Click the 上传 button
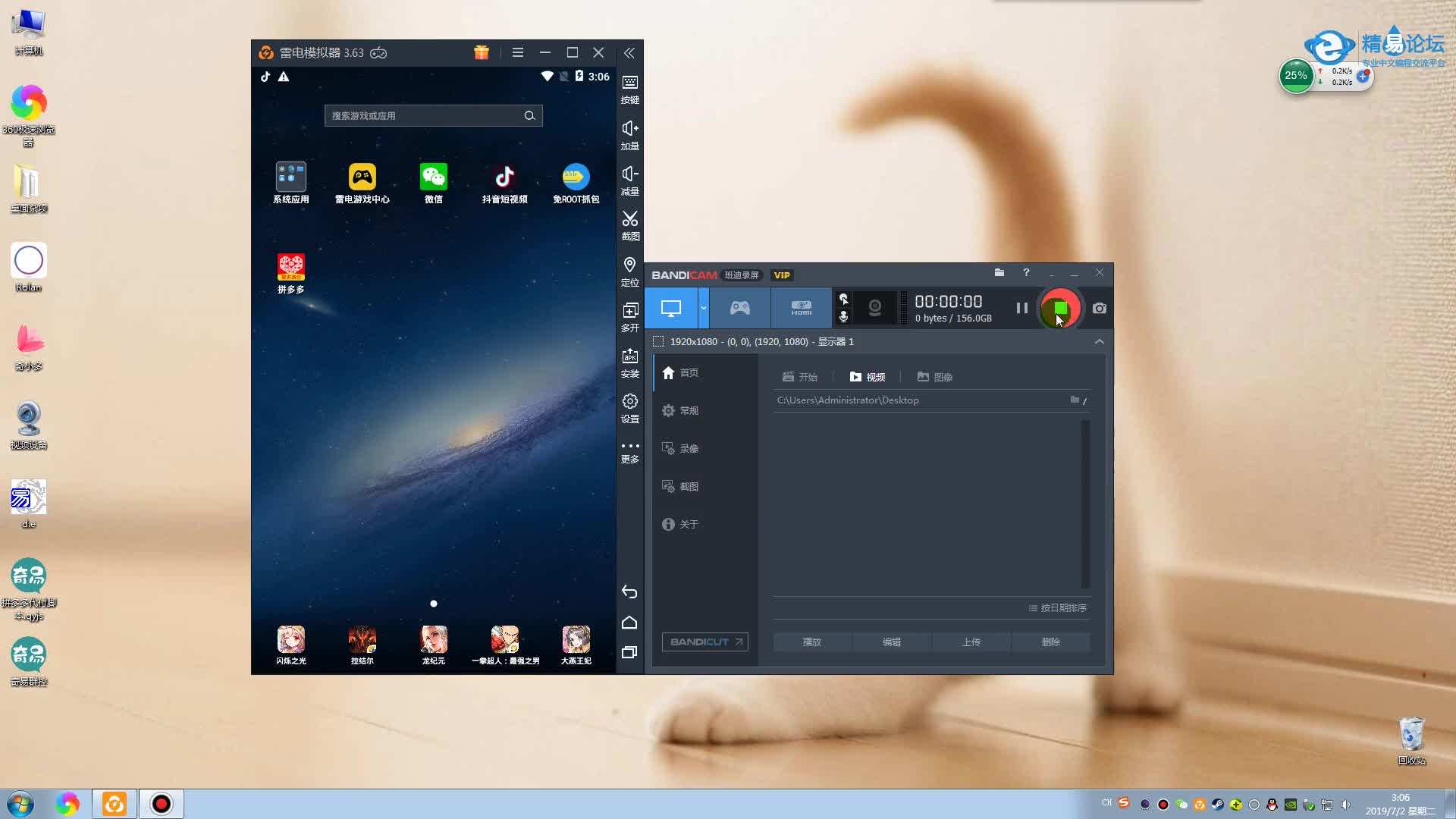The image size is (1456, 819). click(971, 642)
